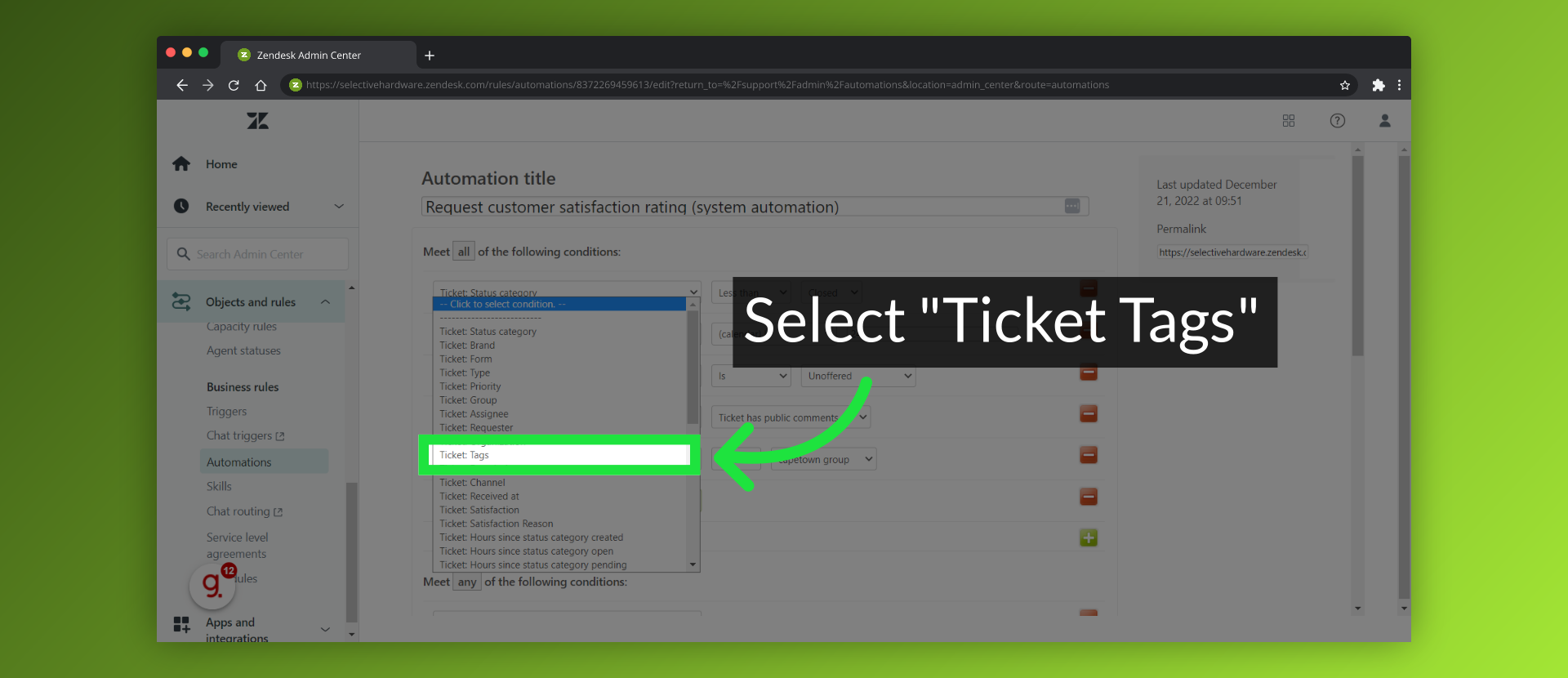Open the Unoffered value dropdown
Viewport: 1568px width, 678px height.
pos(858,376)
